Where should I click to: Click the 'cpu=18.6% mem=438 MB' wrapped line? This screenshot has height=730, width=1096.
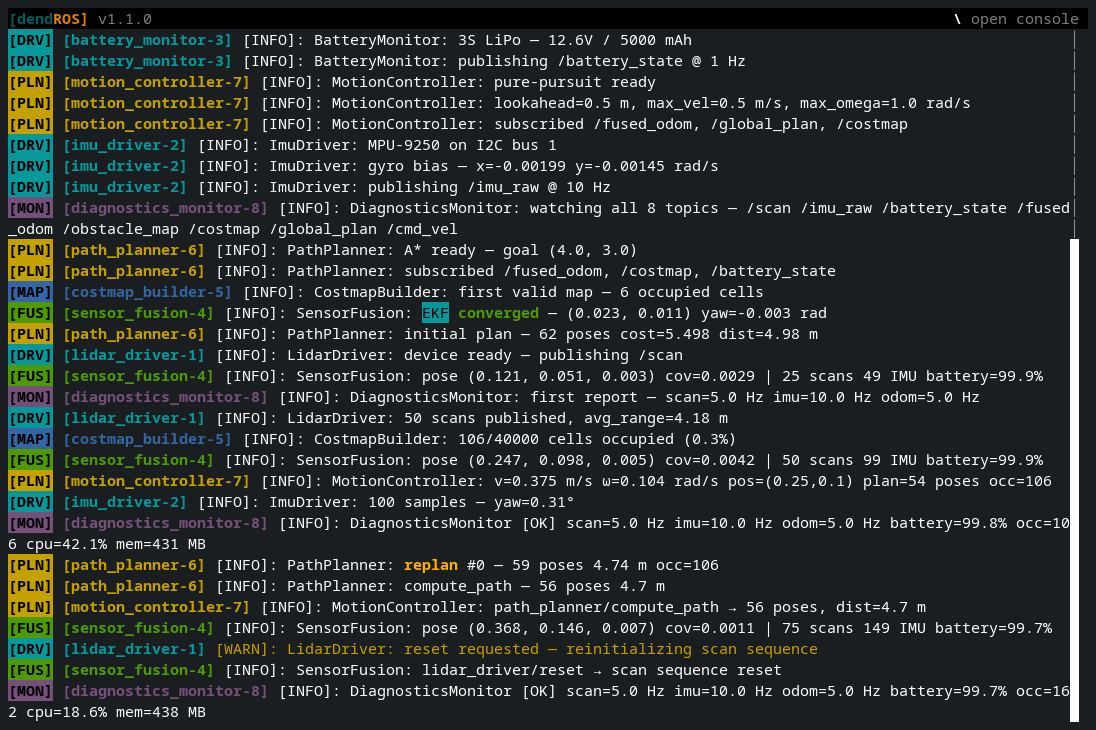(x=116, y=712)
